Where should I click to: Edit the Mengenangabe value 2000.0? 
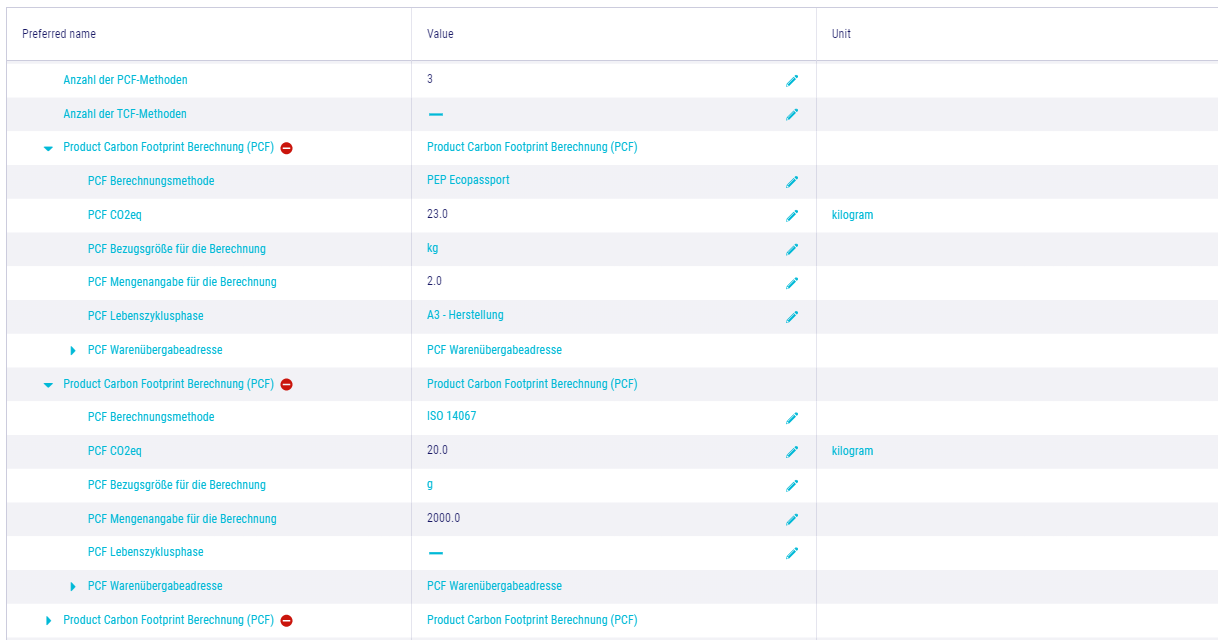click(x=792, y=520)
